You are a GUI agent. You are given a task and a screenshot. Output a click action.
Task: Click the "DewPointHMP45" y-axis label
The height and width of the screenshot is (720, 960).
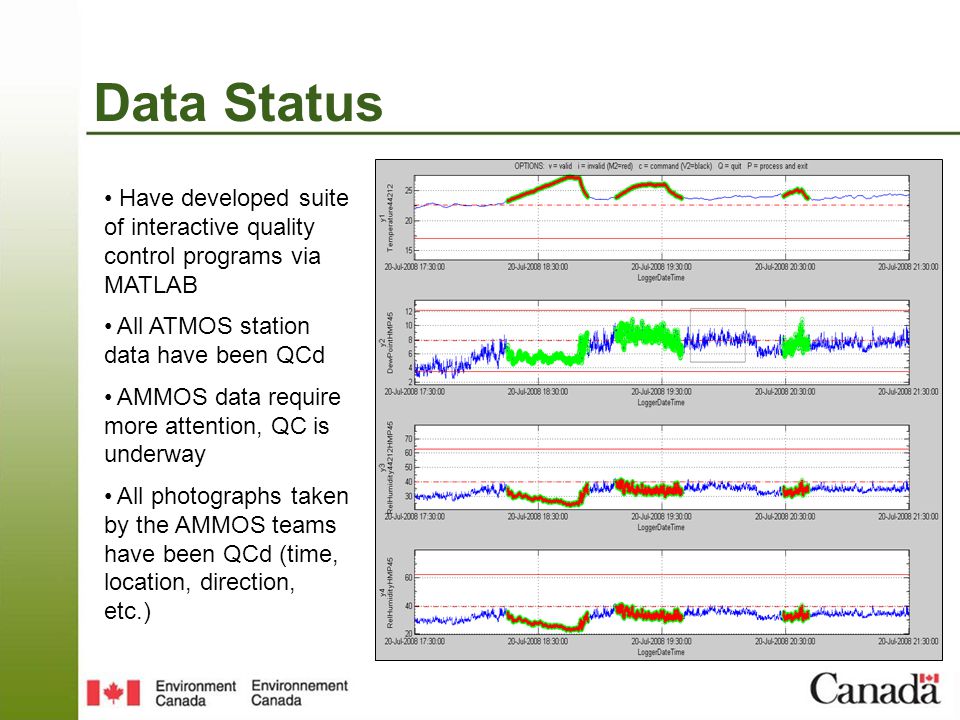click(389, 342)
